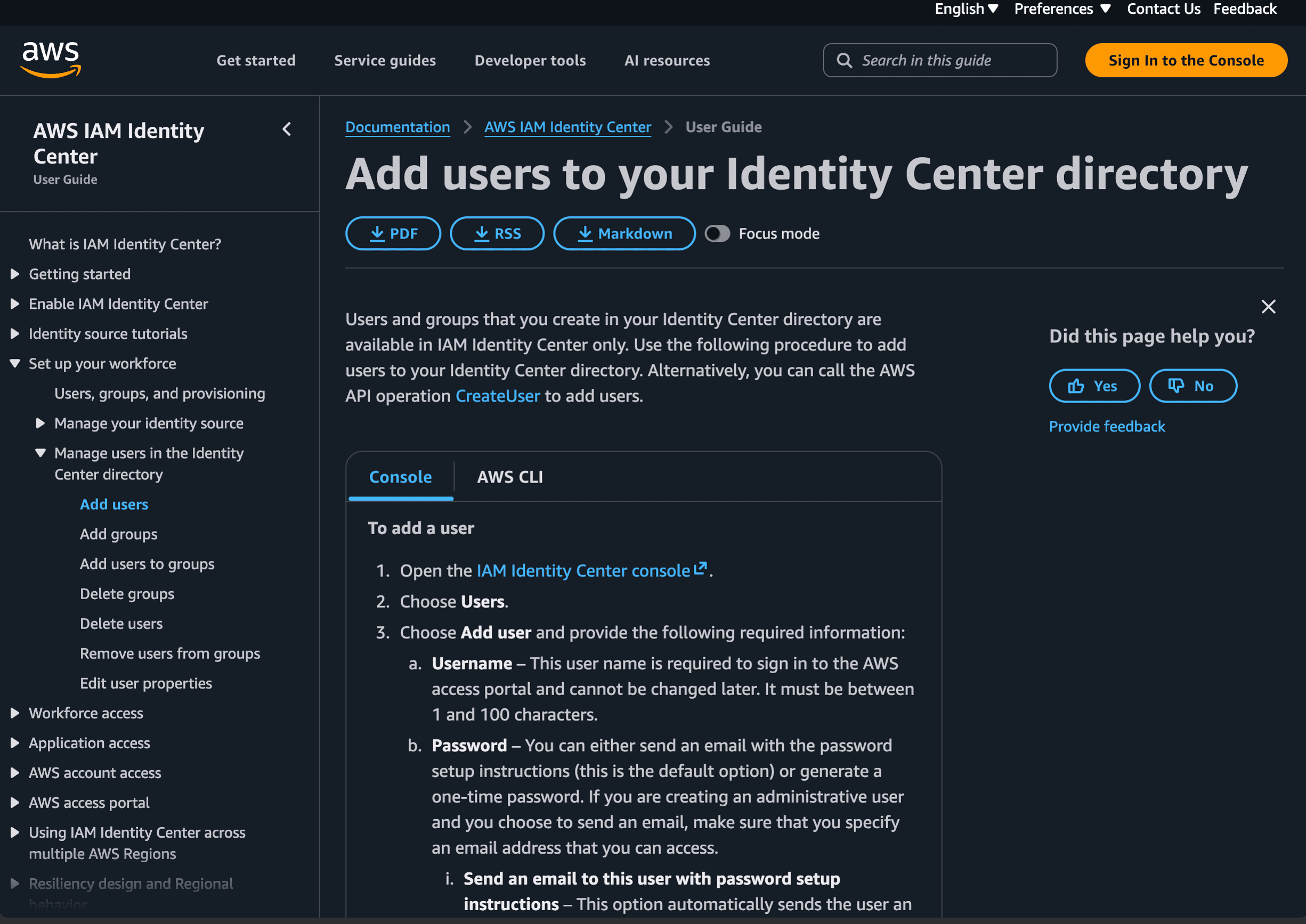Open Edit user properties page
The height and width of the screenshot is (924, 1306).
146,684
